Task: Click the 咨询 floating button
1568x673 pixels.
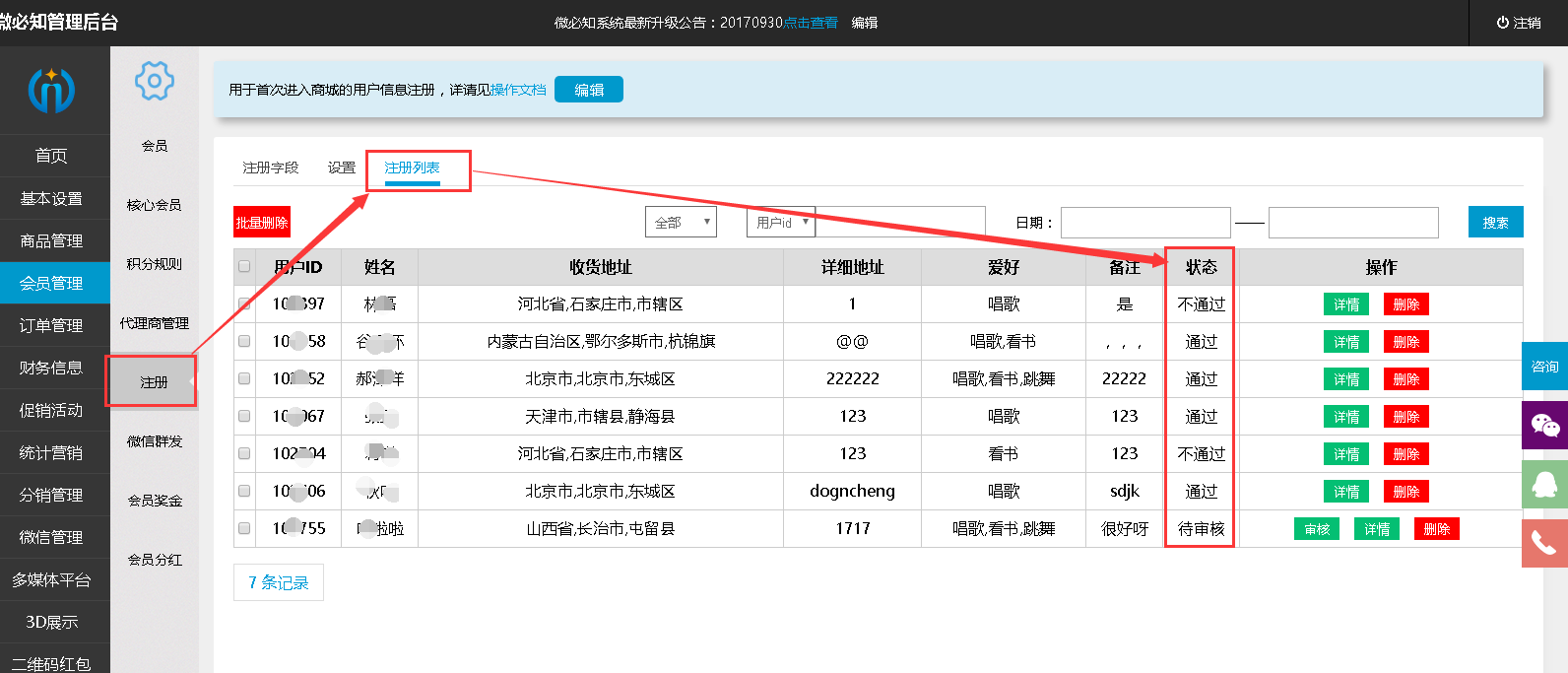Action: 1544,367
